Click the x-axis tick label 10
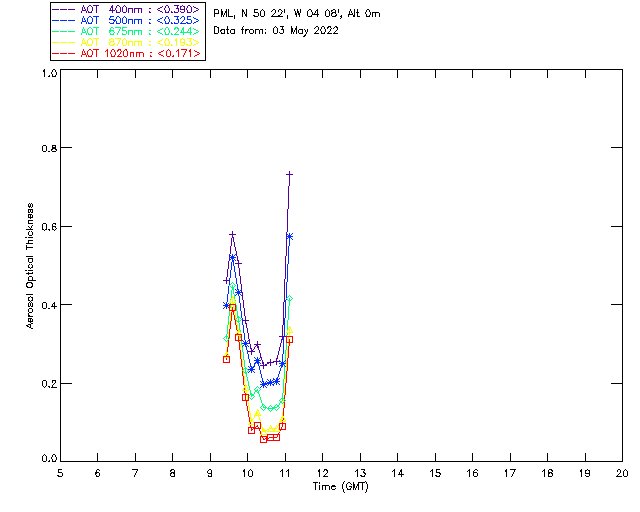This screenshot has height=512, width=640. [x=247, y=473]
